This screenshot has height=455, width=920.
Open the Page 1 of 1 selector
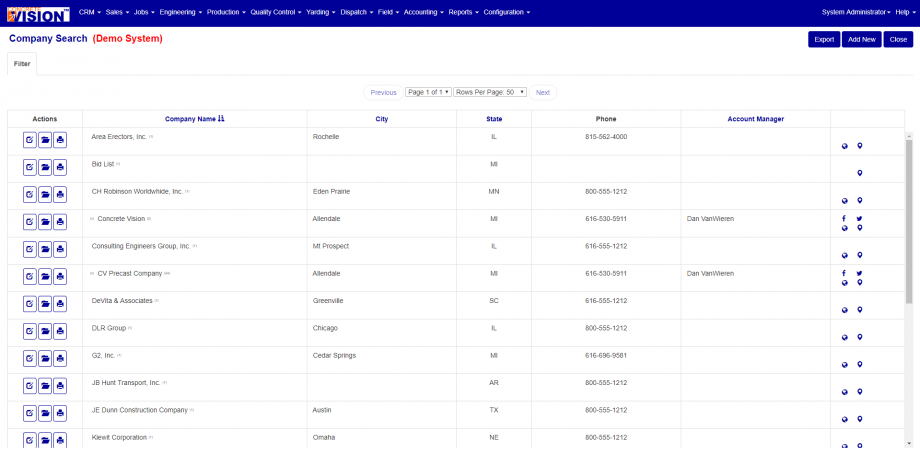click(x=428, y=92)
